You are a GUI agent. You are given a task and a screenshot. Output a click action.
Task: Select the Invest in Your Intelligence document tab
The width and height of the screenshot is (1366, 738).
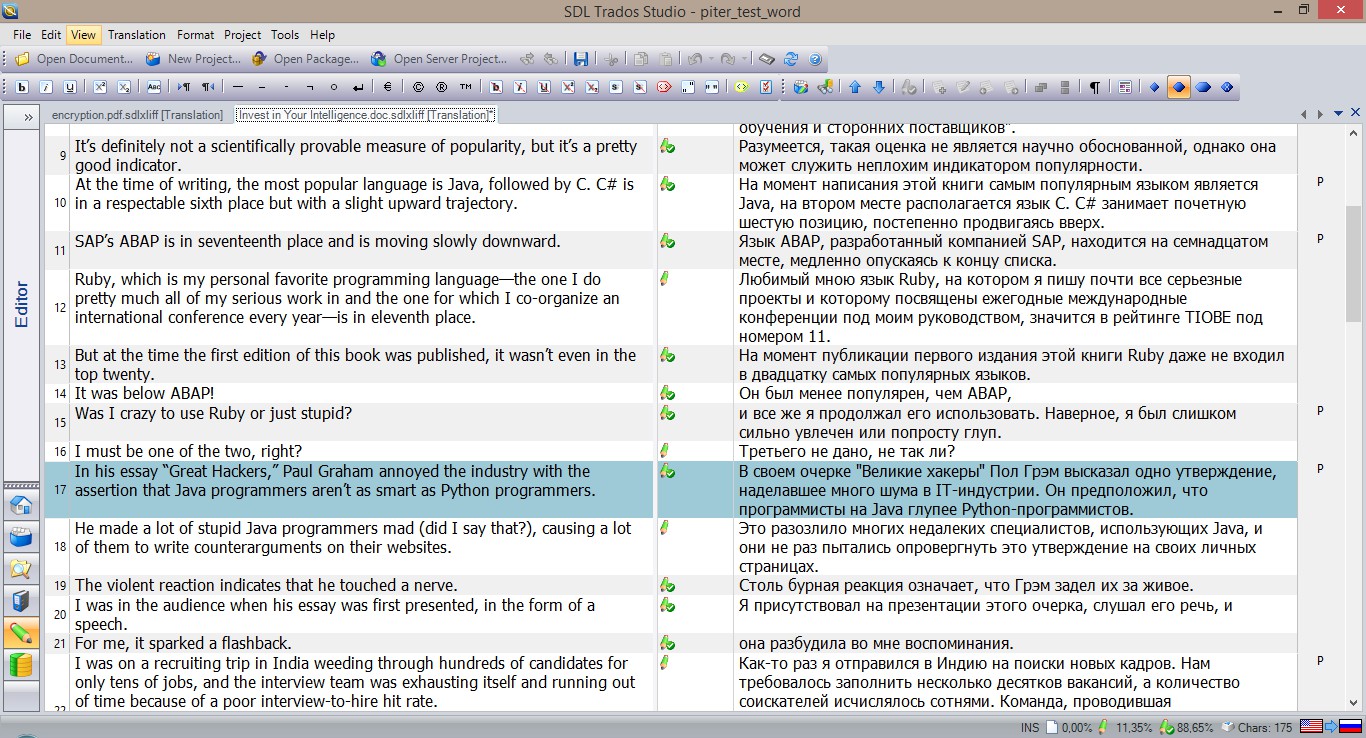(365, 115)
